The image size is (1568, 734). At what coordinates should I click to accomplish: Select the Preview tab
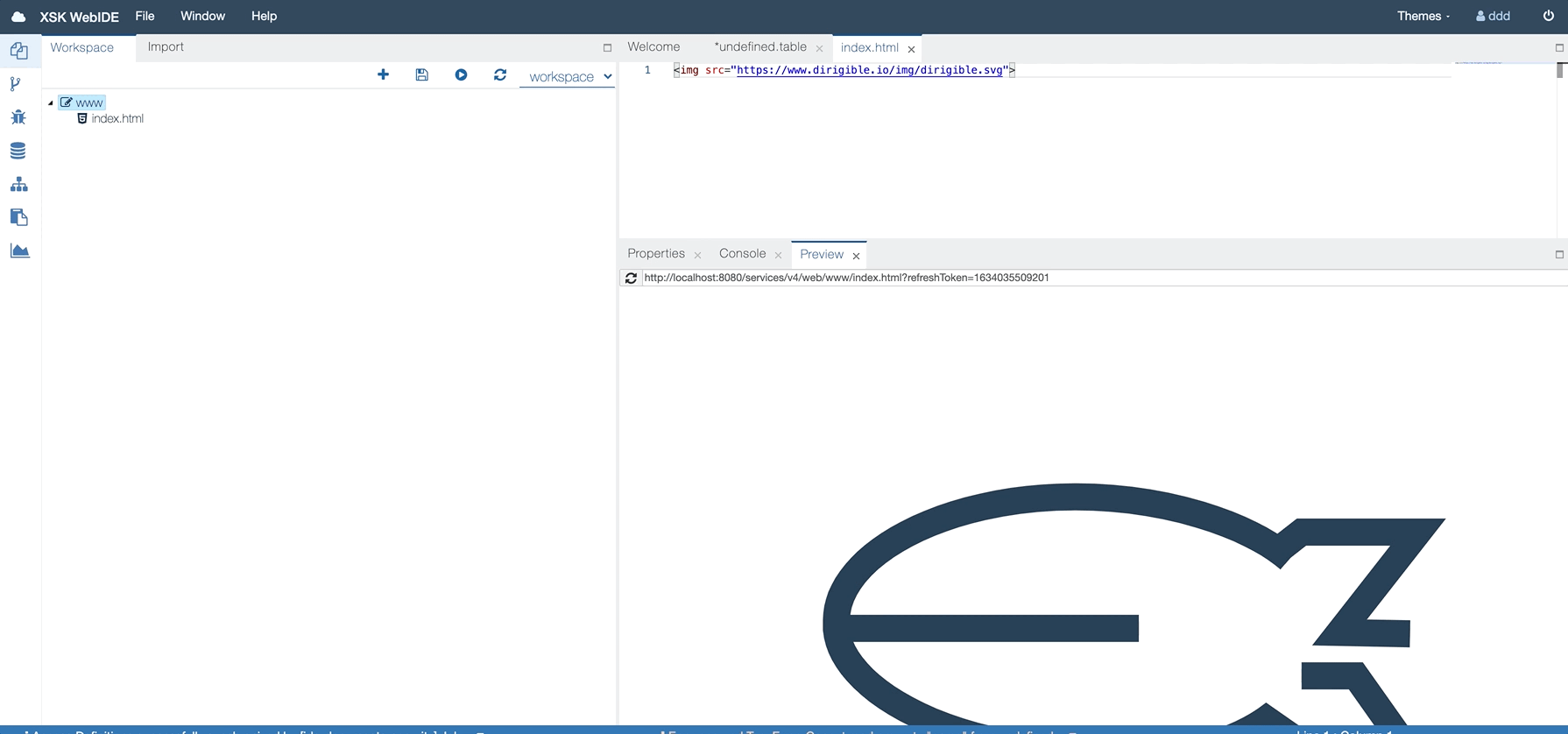click(822, 254)
